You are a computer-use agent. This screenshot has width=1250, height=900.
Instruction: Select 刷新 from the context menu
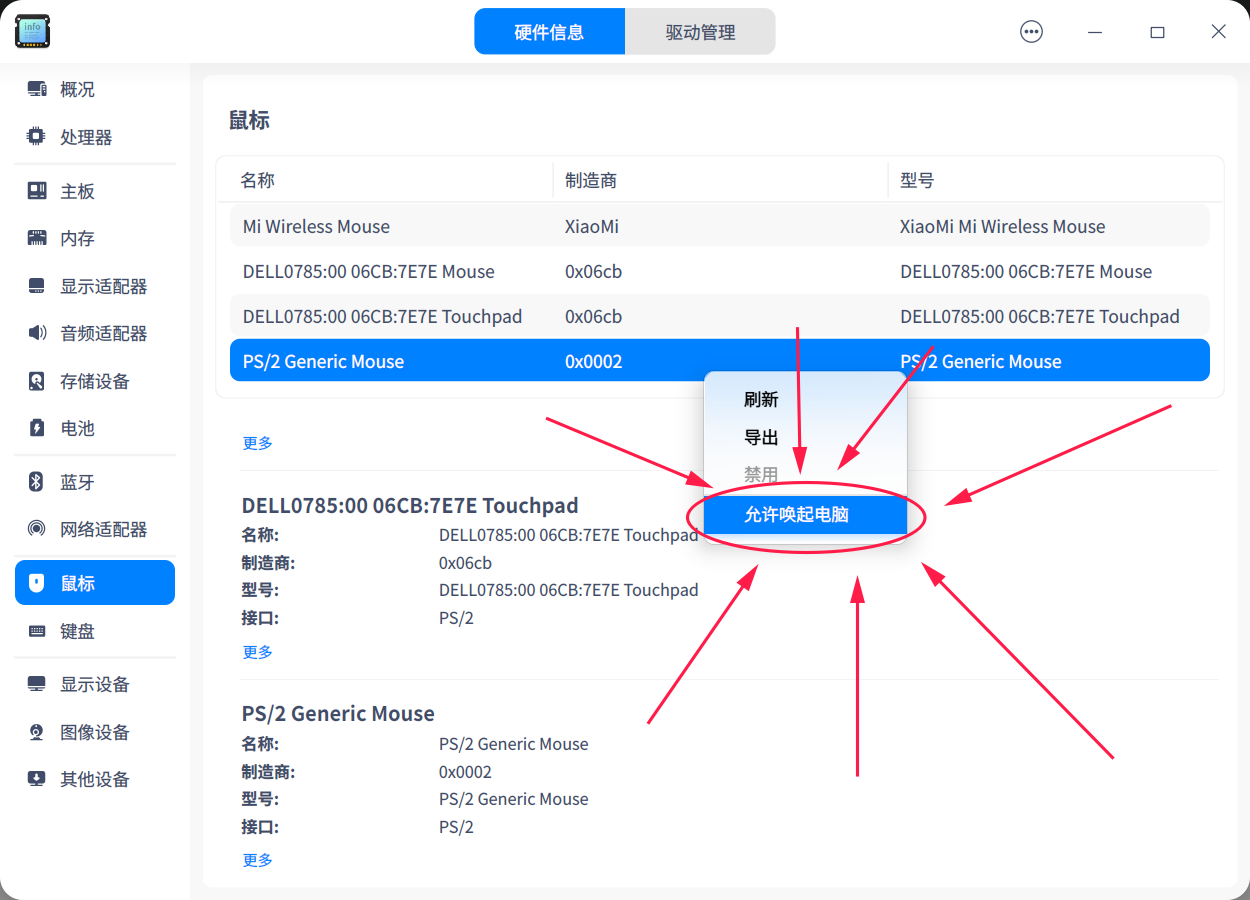click(762, 399)
